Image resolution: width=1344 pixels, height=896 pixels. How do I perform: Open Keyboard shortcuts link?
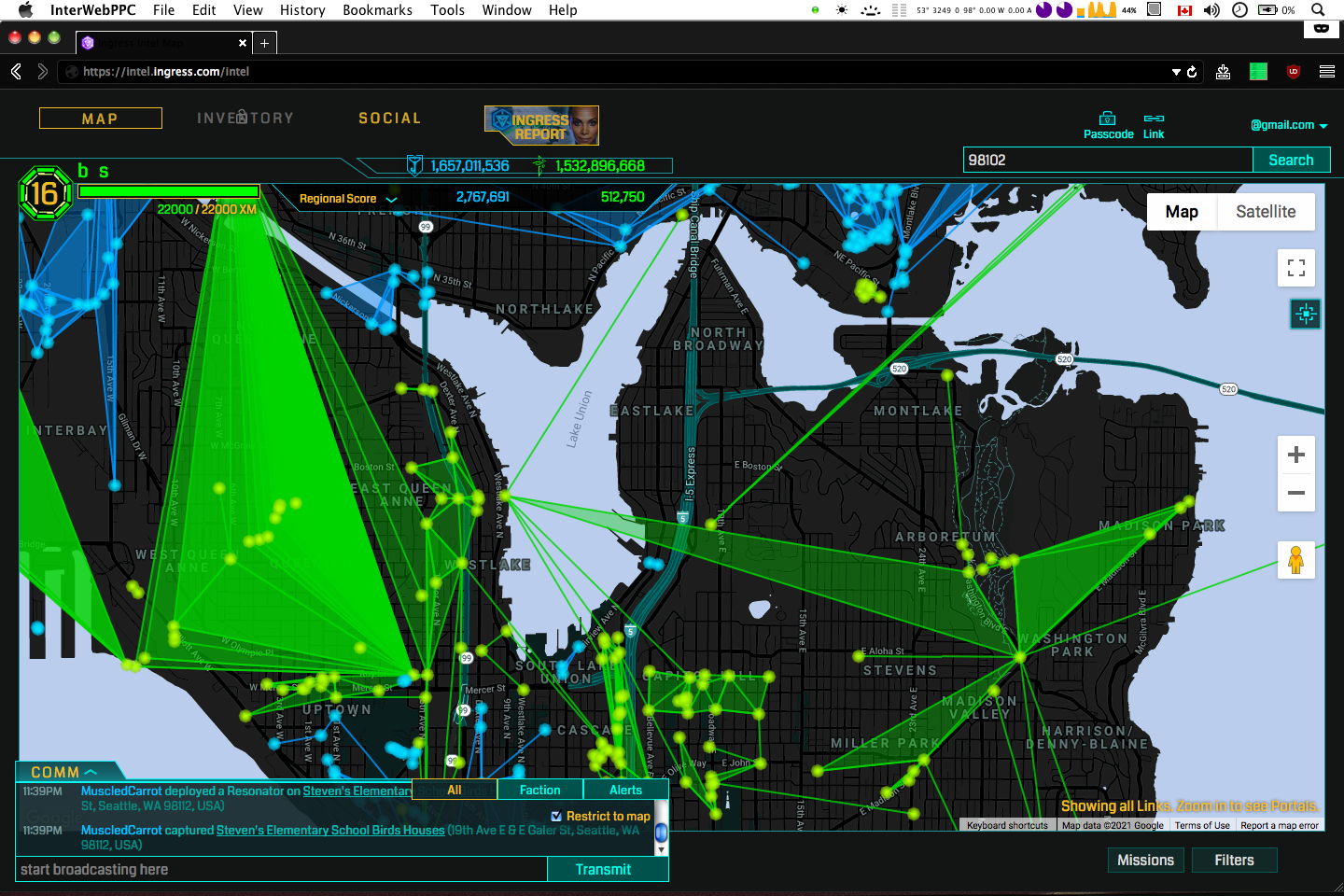point(1007,825)
